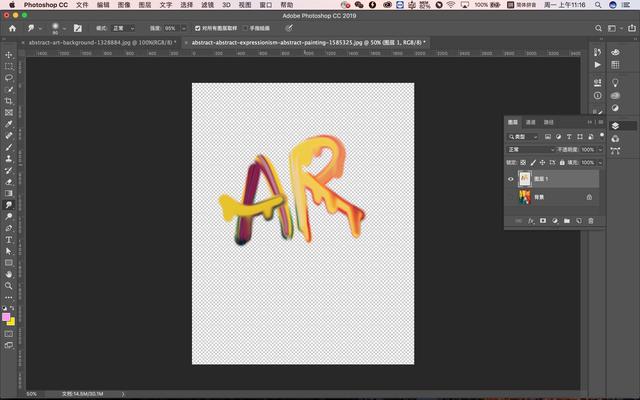Screen dimensions: 640x400
Task: Add a layer mask from Layers panel
Action: click(x=543, y=221)
